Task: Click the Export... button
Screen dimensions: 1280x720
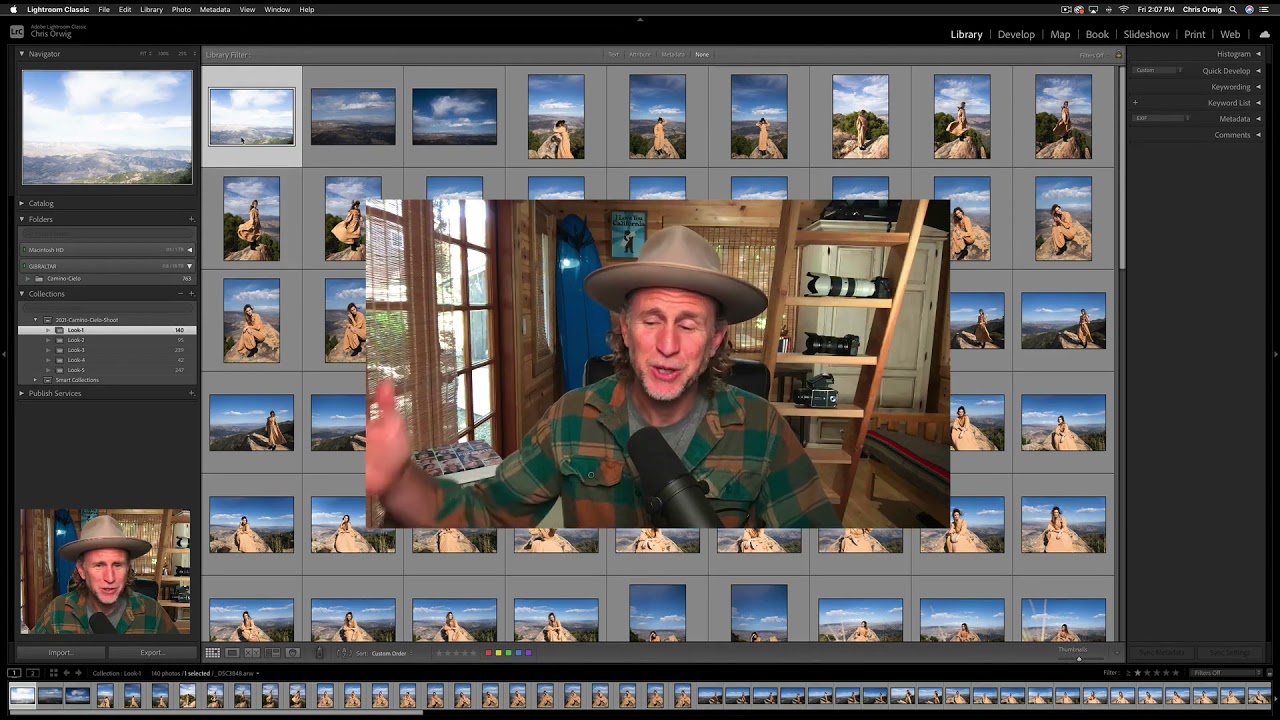Action: (x=152, y=653)
